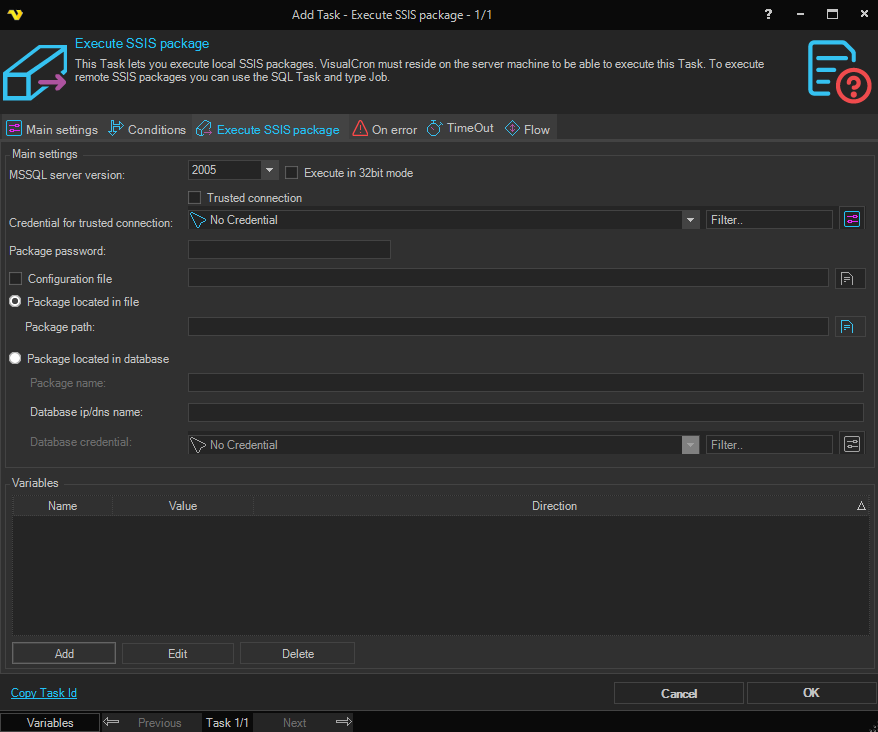
Task: Click the Add variable button
Action: (64, 654)
